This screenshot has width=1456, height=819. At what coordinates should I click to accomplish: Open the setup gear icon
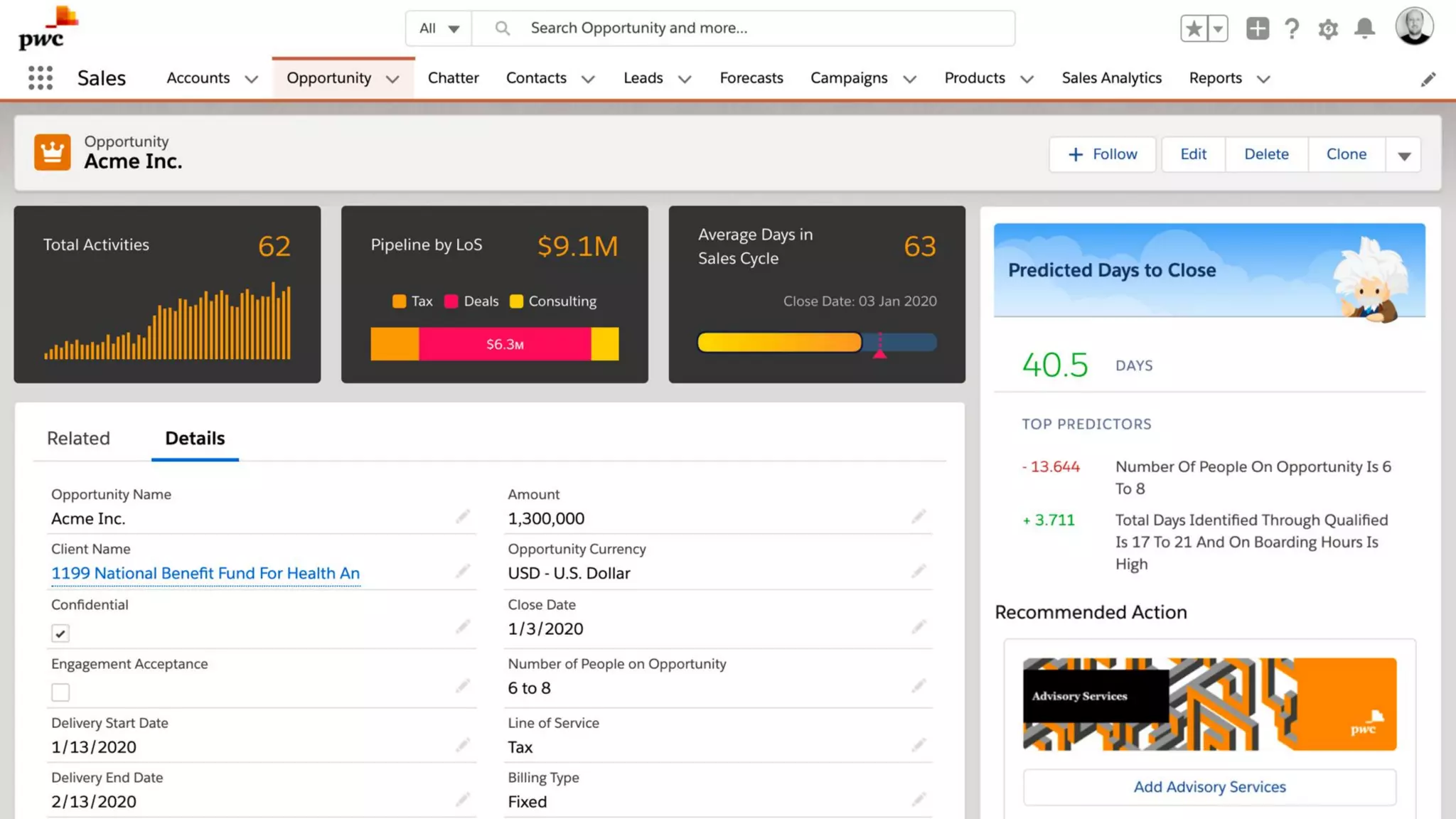point(1327,29)
